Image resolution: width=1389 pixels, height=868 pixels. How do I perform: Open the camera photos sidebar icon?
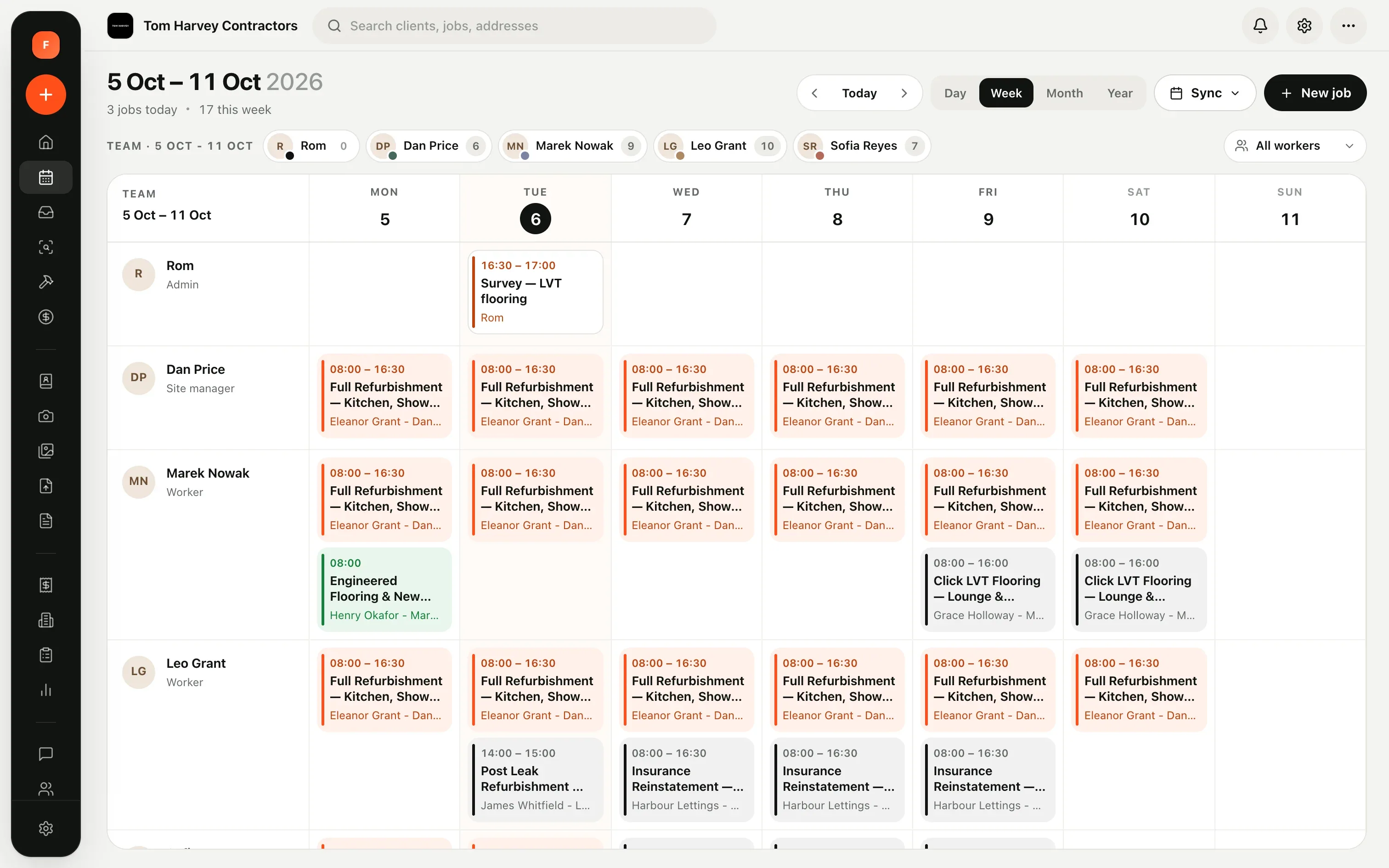click(46, 416)
